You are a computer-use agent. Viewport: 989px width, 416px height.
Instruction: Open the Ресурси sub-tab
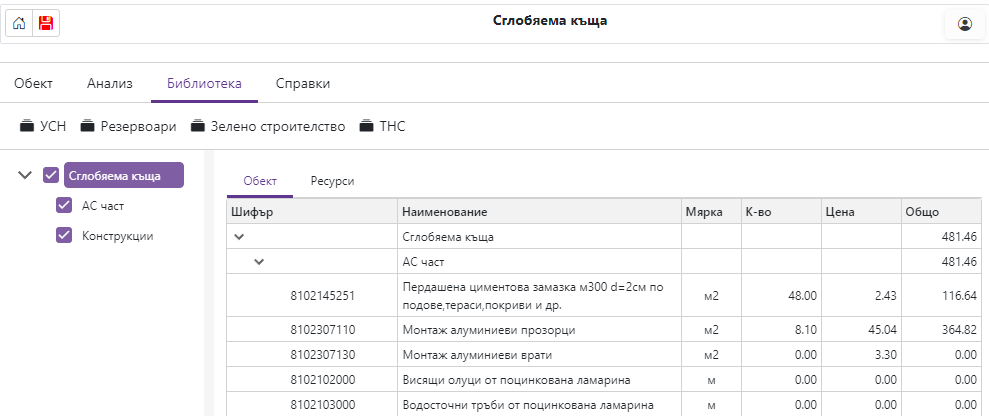332,181
